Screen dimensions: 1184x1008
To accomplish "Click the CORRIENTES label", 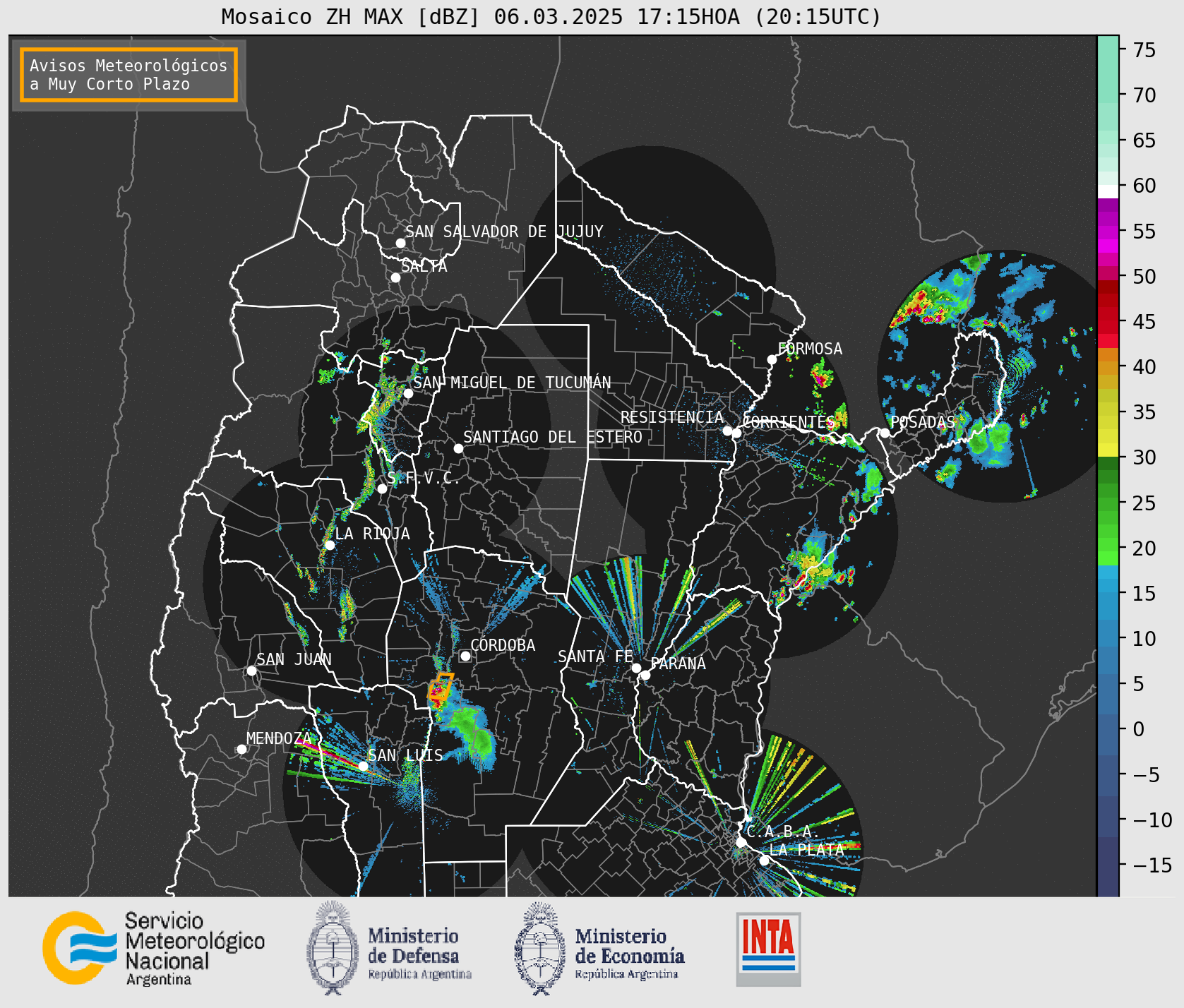I will (789, 422).
